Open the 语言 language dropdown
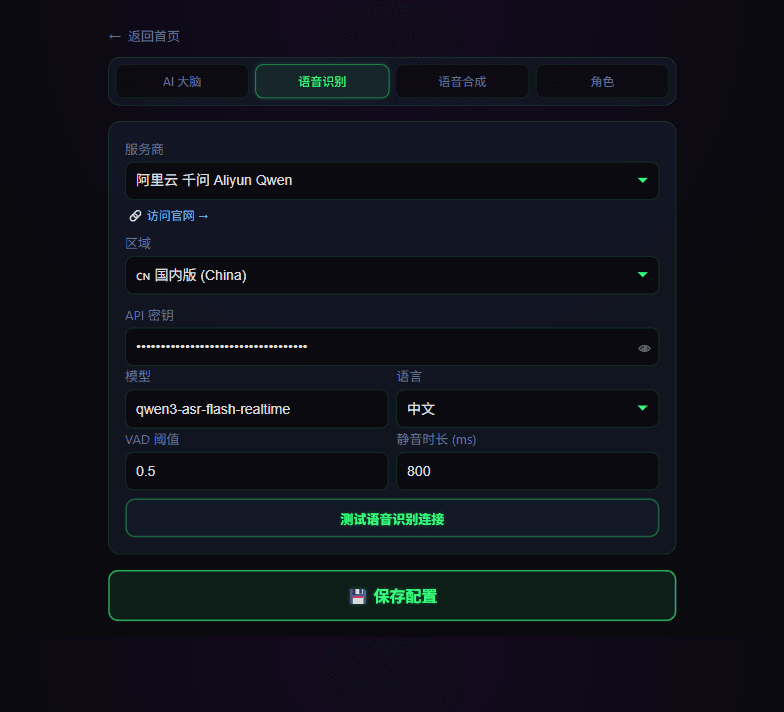The width and height of the screenshot is (784, 712). point(527,408)
